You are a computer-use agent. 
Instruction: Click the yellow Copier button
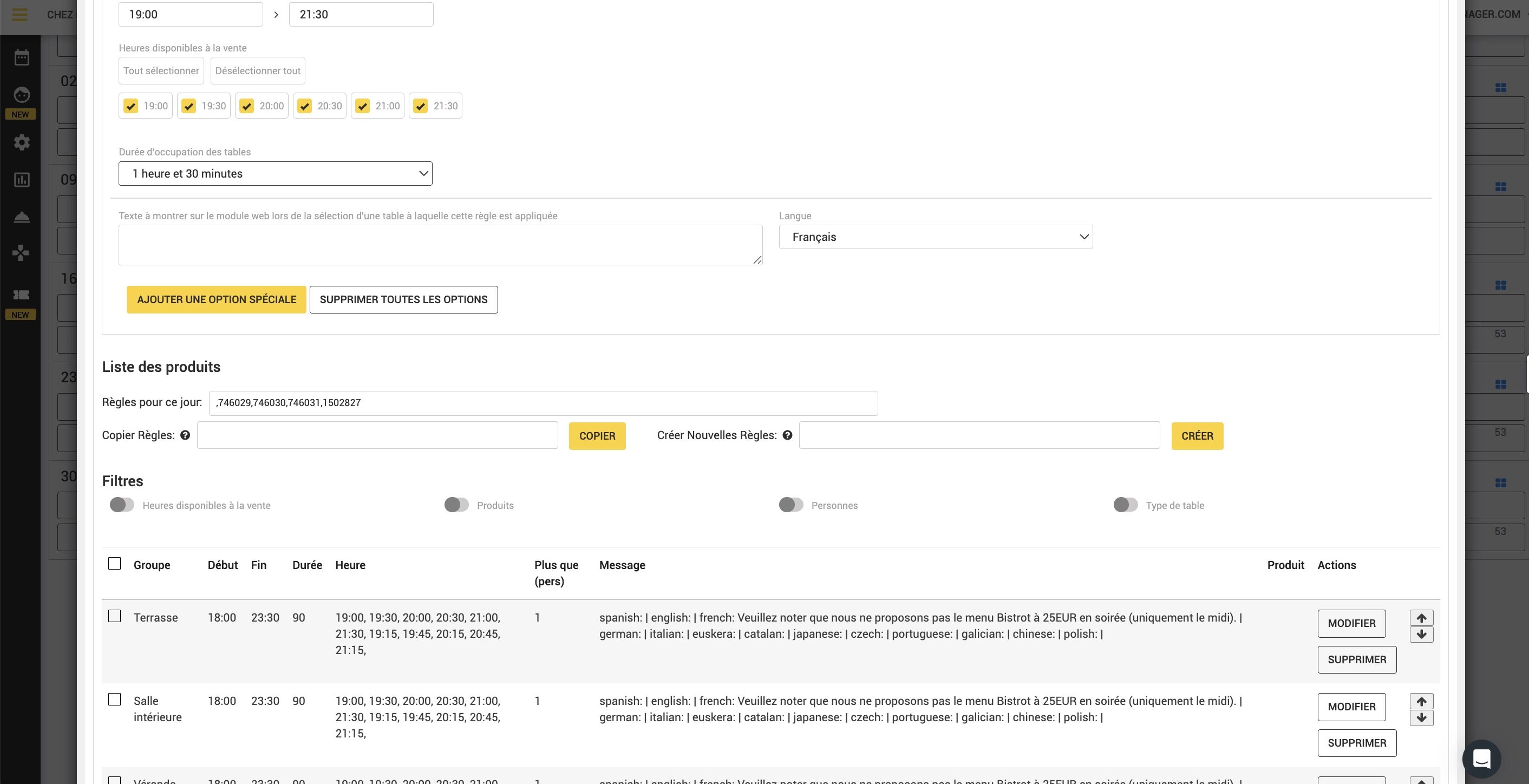597,436
